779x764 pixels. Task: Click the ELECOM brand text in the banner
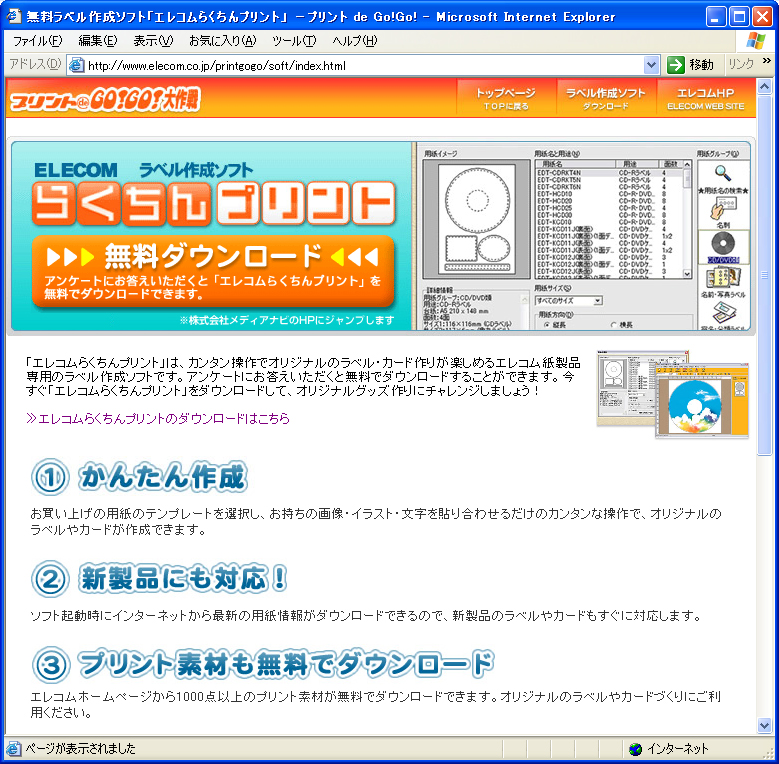tap(76, 170)
